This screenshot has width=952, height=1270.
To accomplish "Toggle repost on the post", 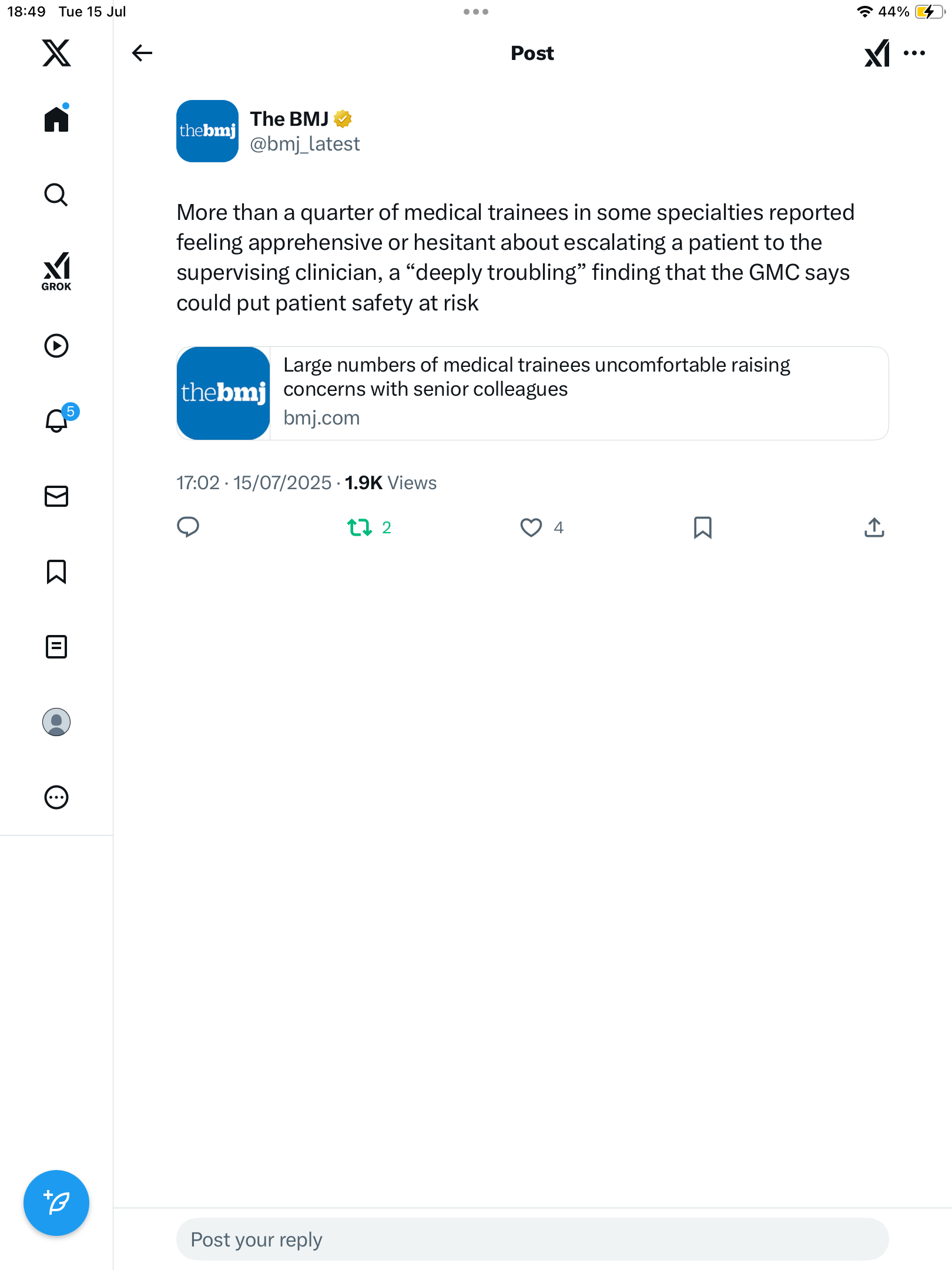I will point(369,527).
